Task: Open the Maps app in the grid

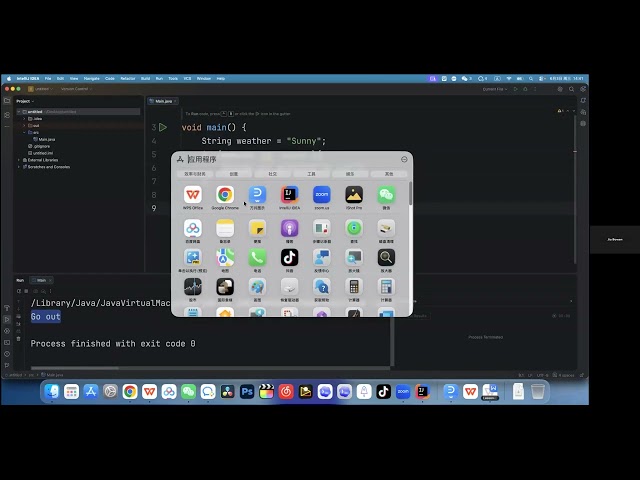Action: pyautogui.click(x=225, y=258)
